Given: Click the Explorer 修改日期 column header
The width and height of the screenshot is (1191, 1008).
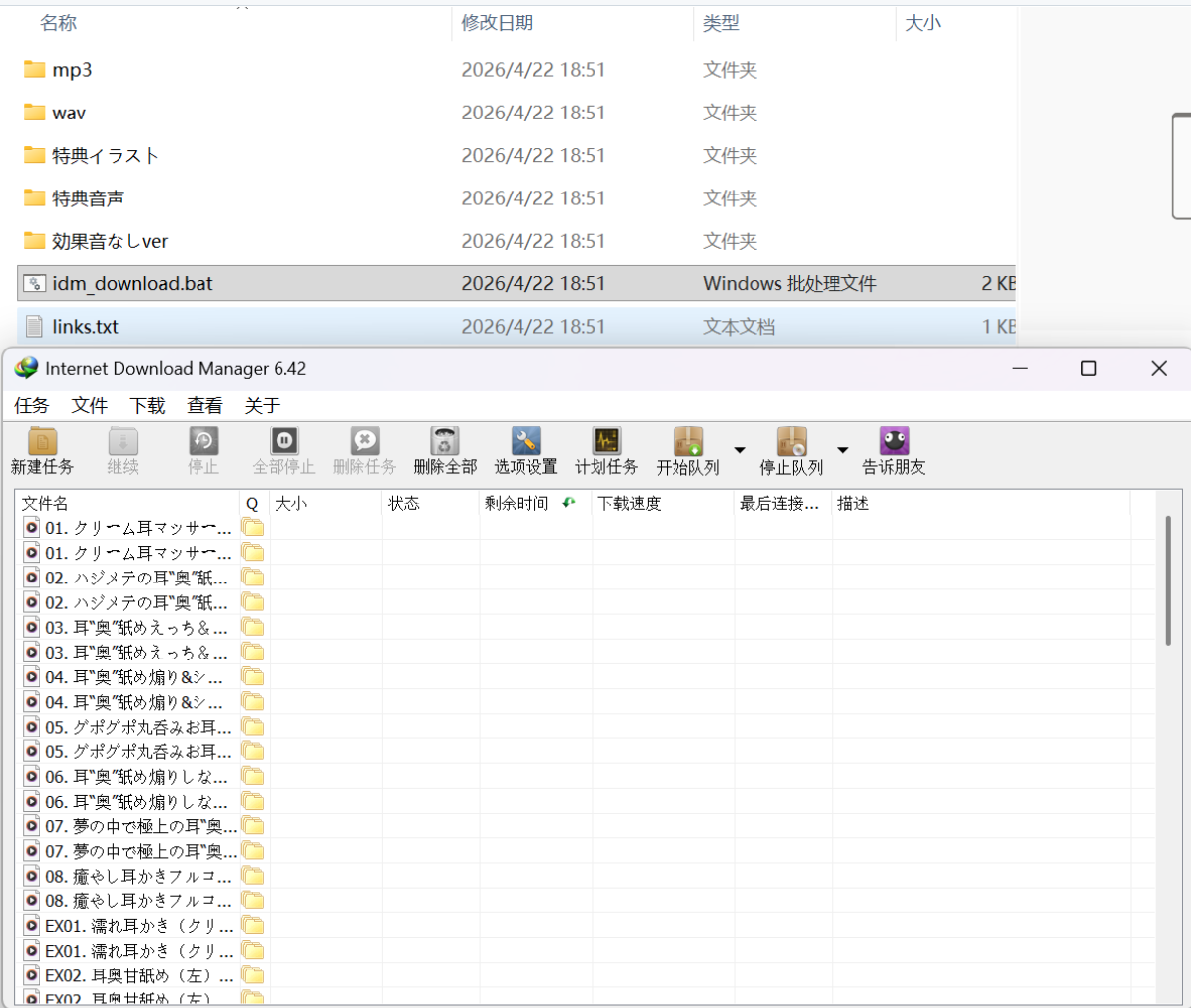Looking at the screenshot, I should click(x=497, y=22).
